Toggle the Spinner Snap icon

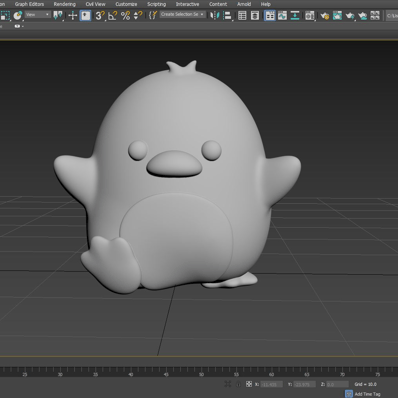138,15
